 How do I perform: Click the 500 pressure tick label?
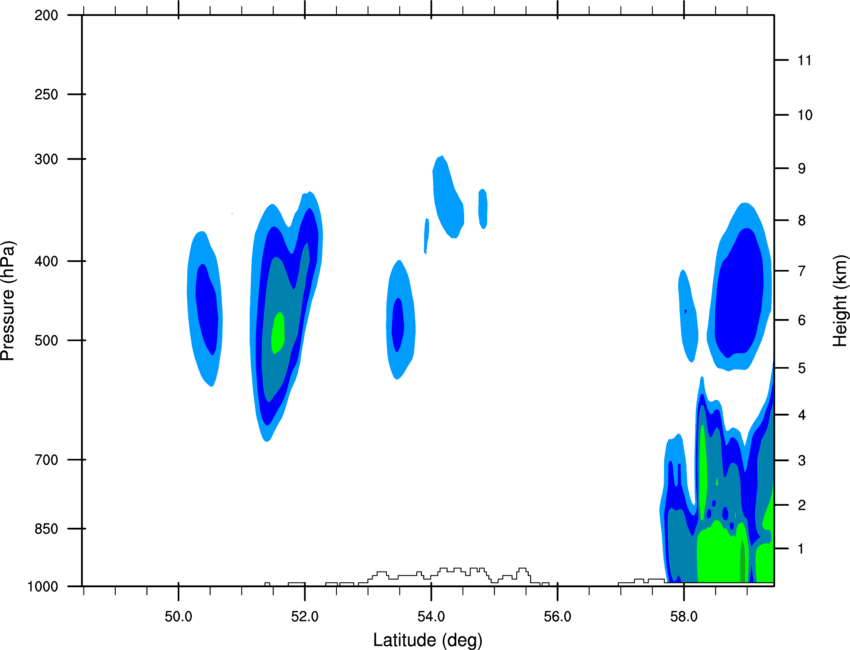(46, 340)
